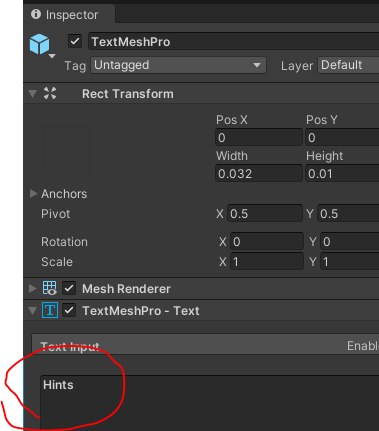
Task: Click the Height label
Action: [x=325, y=156]
